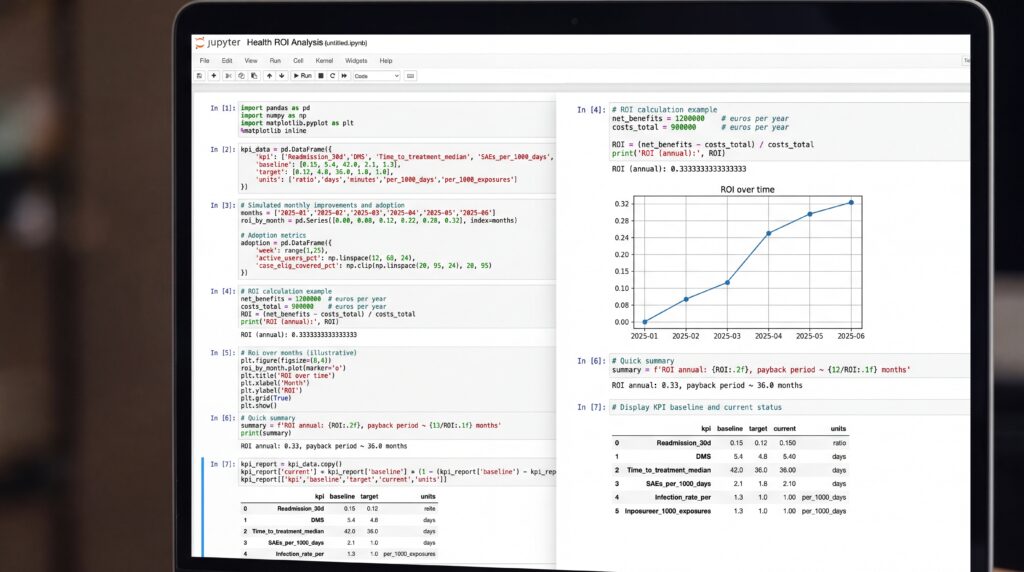Open the File menu

[x=204, y=61]
